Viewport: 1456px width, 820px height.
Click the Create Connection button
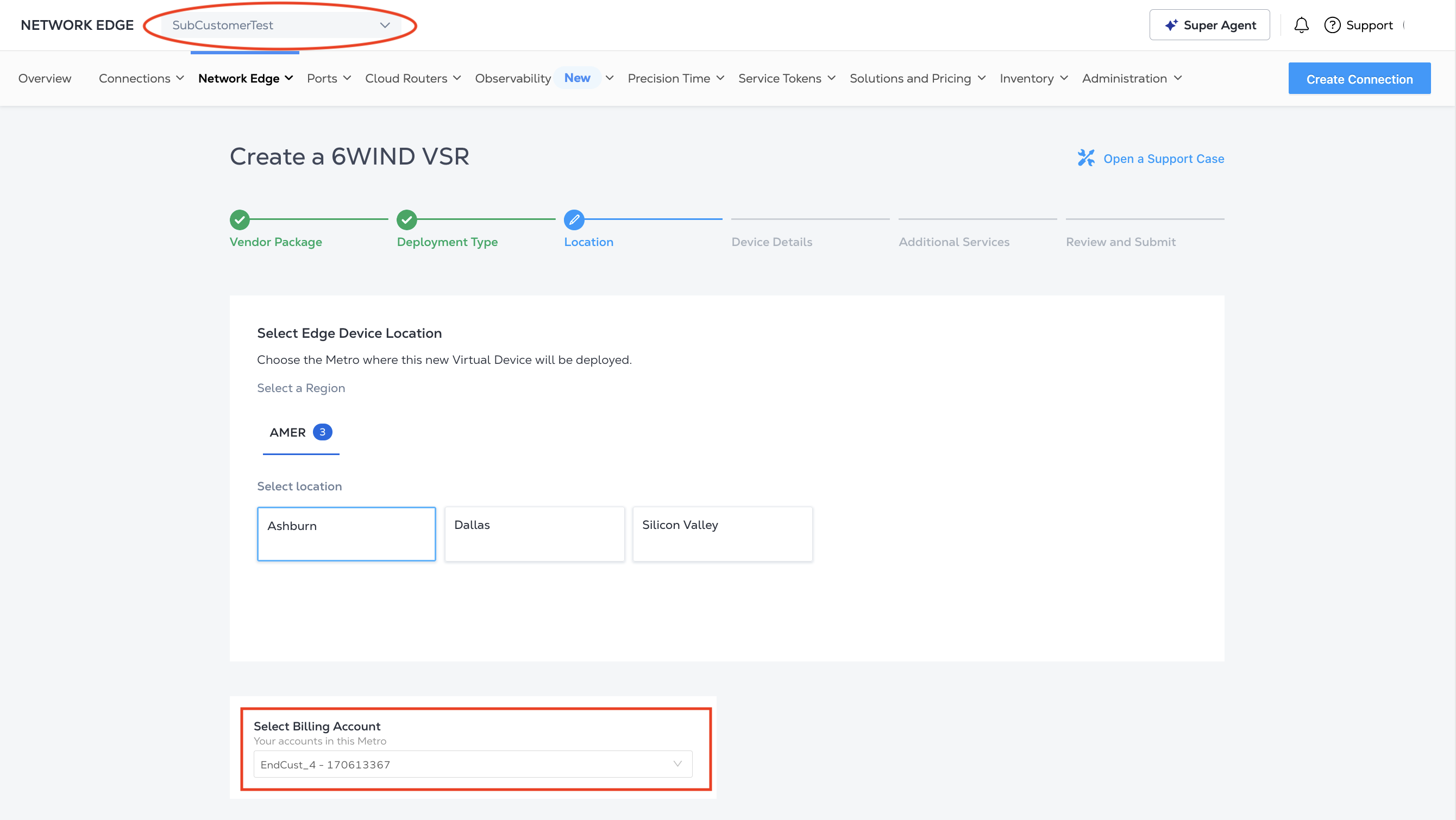[x=1359, y=79]
